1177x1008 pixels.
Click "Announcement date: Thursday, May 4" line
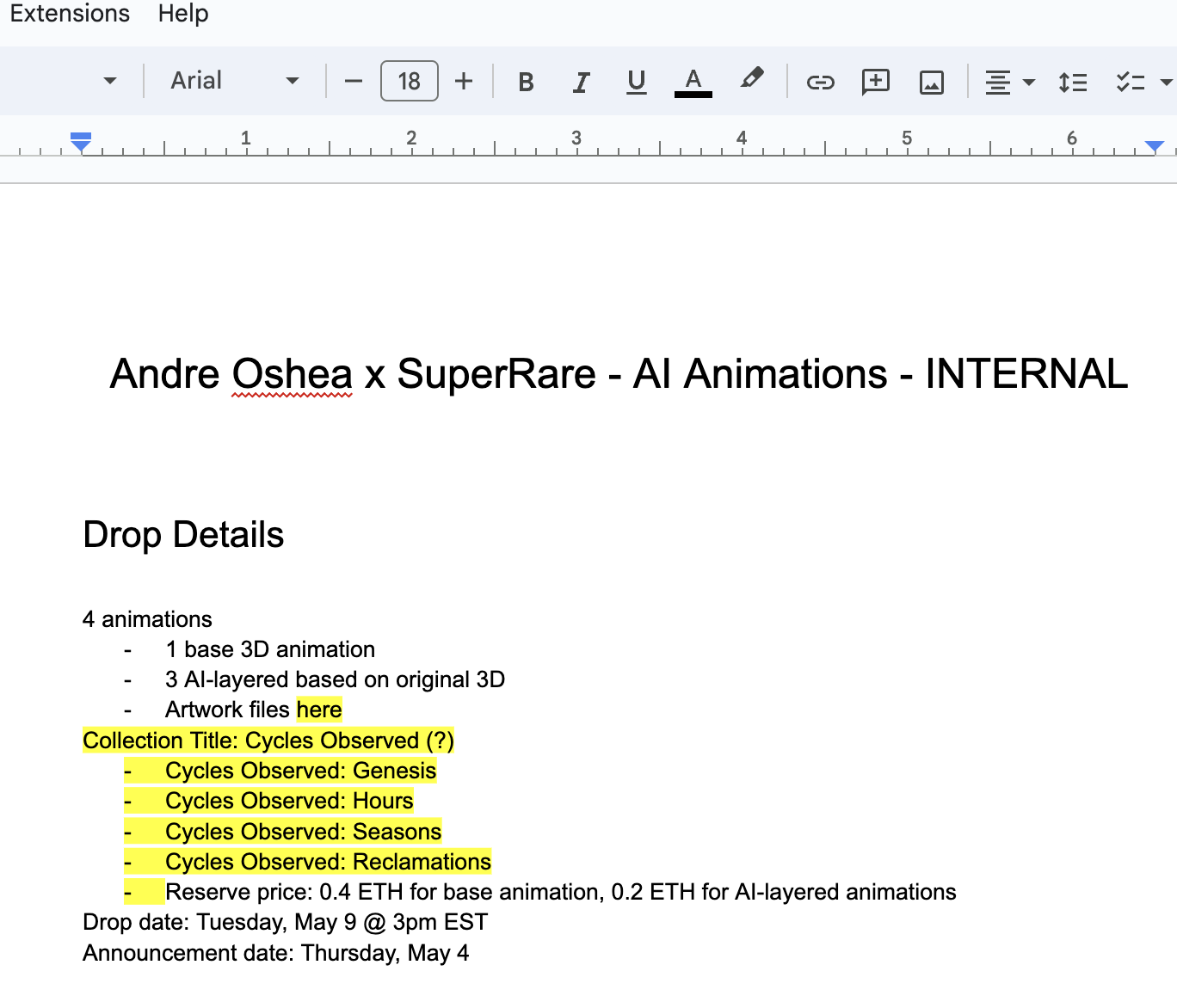coord(276,953)
